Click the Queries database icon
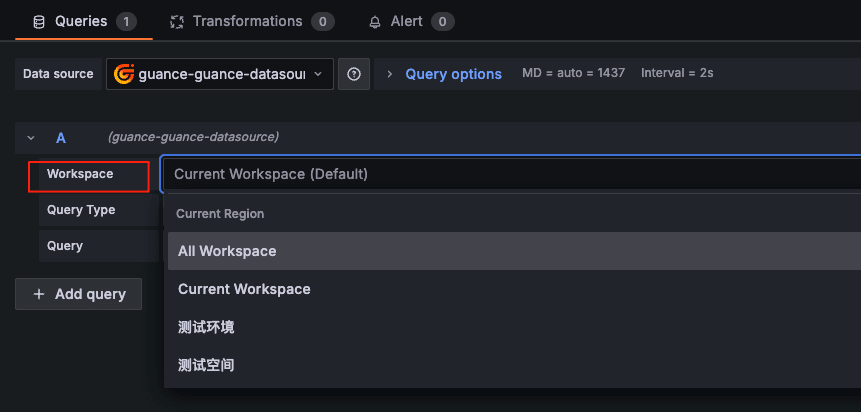 click(x=39, y=21)
